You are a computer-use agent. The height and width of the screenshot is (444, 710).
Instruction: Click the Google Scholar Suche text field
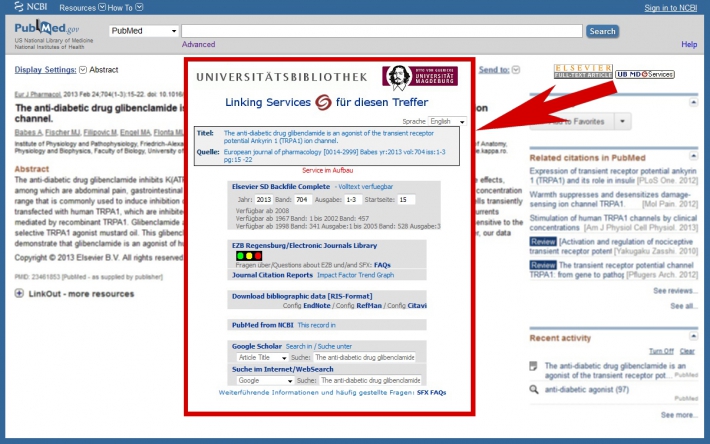(x=365, y=358)
